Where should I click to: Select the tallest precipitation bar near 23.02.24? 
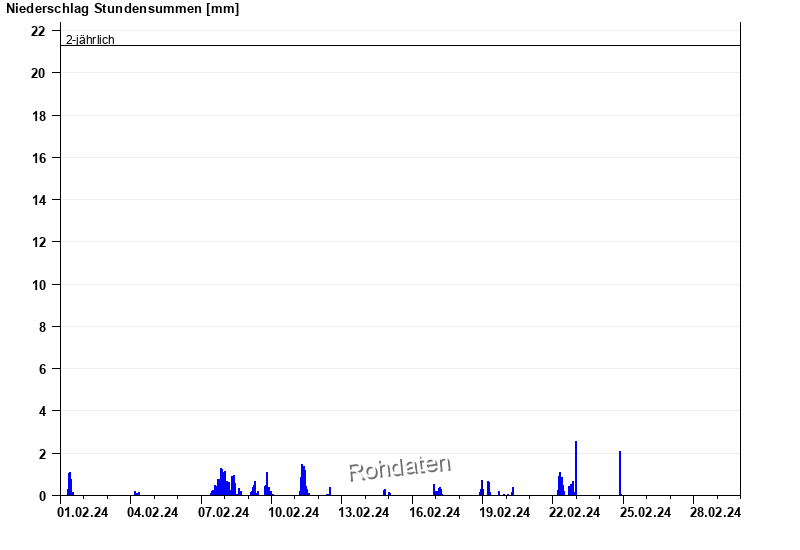coord(576,468)
